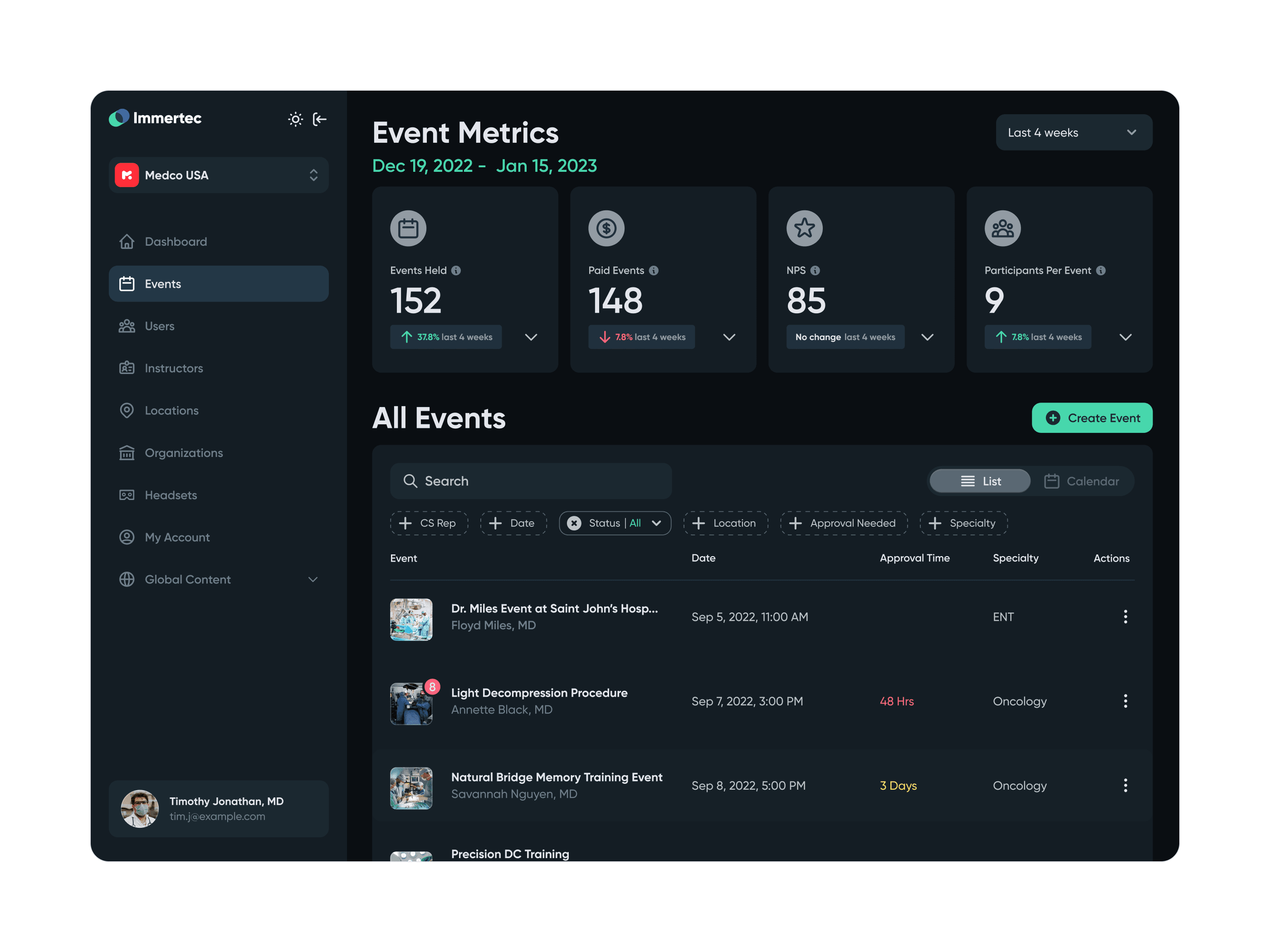Screen dimensions: 1270x952
Task: Open My Account in sidebar
Action: click(x=219, y=537)
